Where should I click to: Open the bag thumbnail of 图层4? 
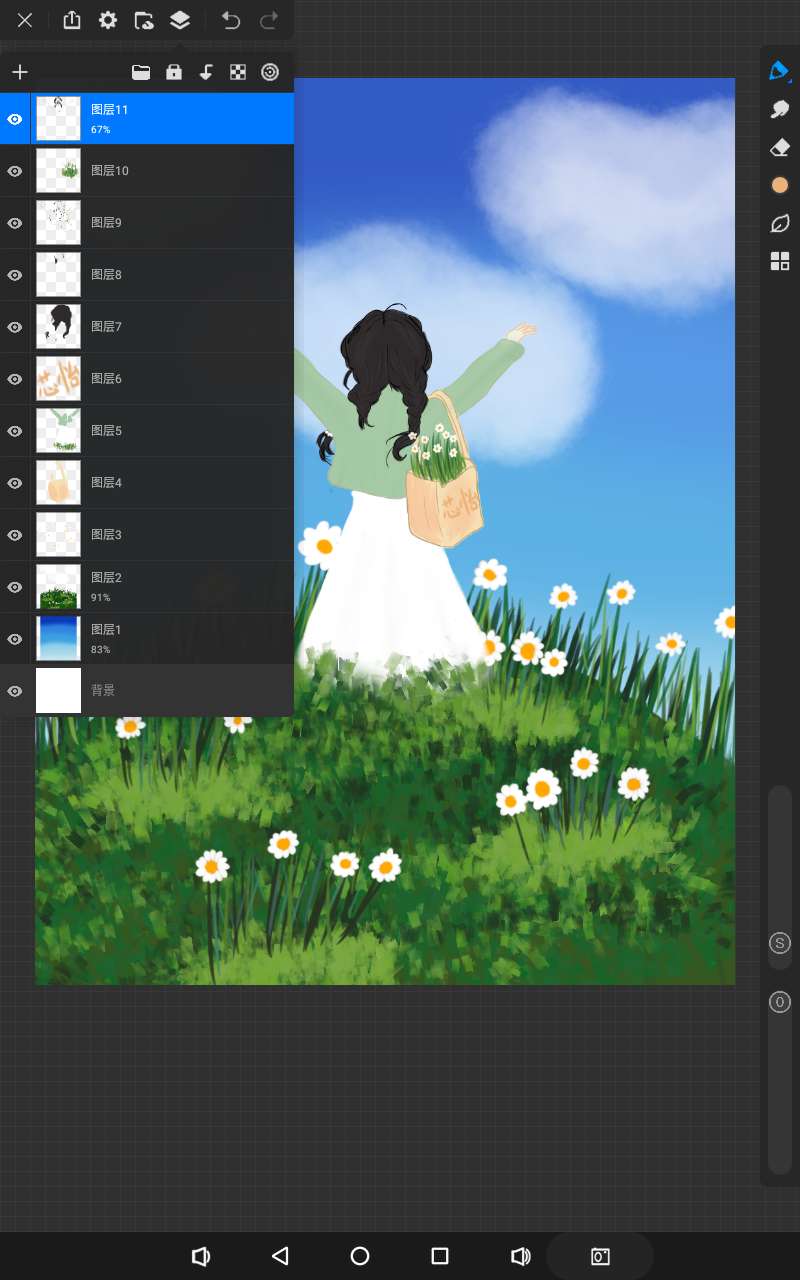(58, 483)
